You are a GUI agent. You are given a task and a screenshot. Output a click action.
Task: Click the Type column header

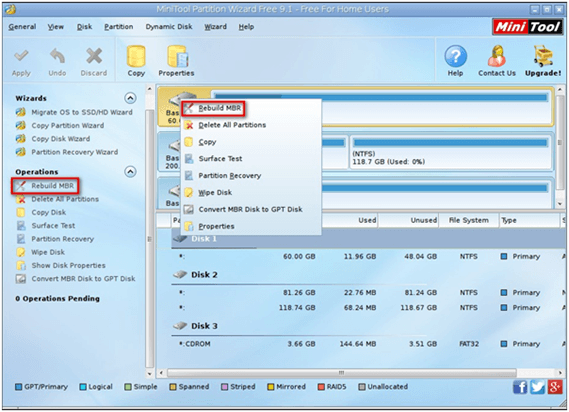(529, 220)
